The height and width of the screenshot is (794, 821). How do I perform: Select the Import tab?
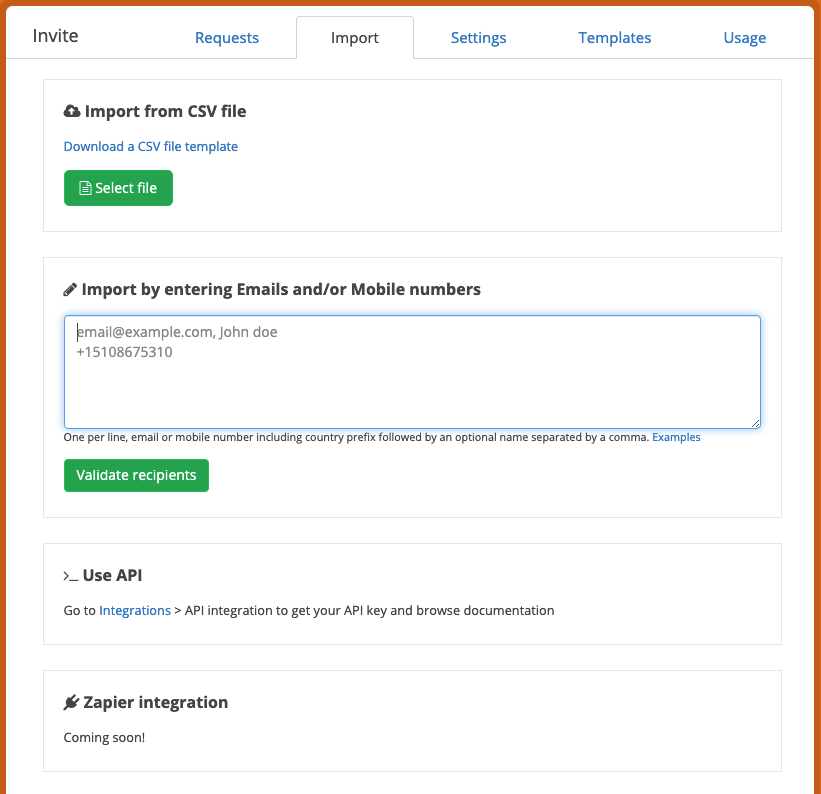click(x=355, y=38)
